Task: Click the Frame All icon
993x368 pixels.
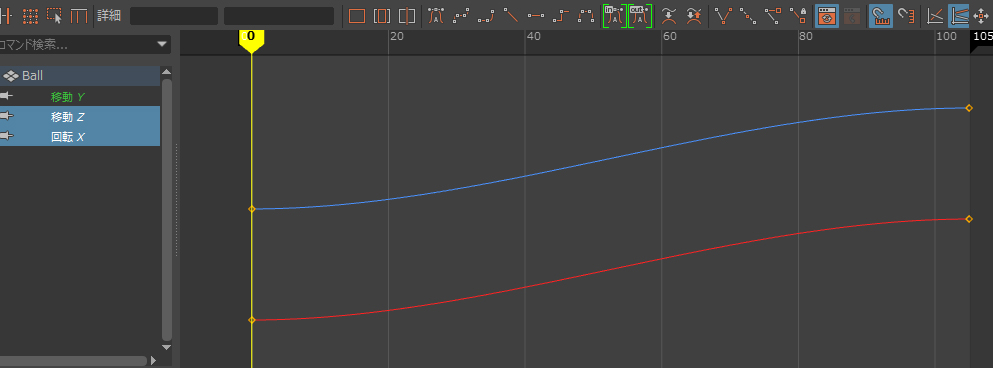Action: 357,16
